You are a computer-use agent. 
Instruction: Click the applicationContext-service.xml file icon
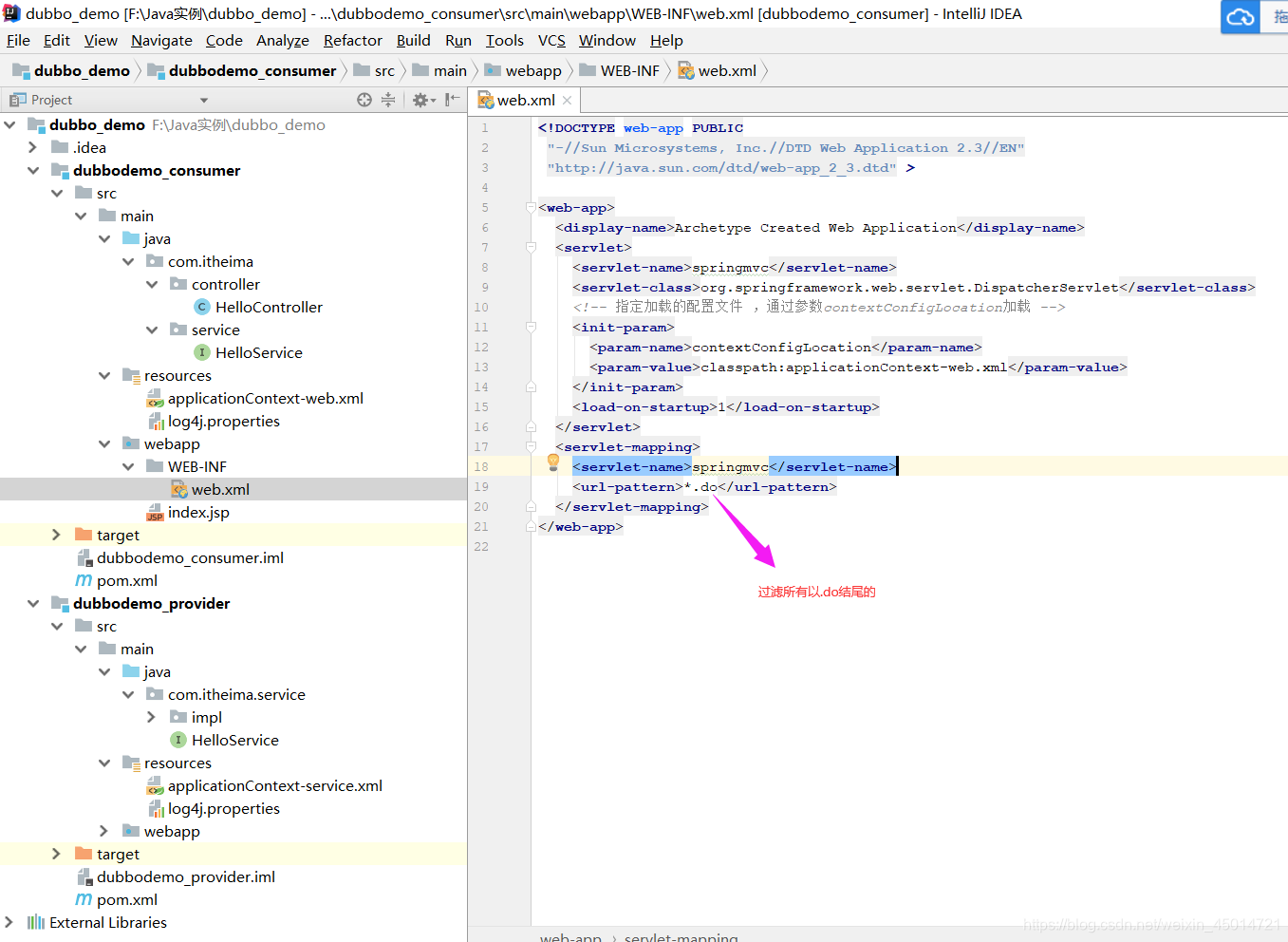click(x=155, y=786)
